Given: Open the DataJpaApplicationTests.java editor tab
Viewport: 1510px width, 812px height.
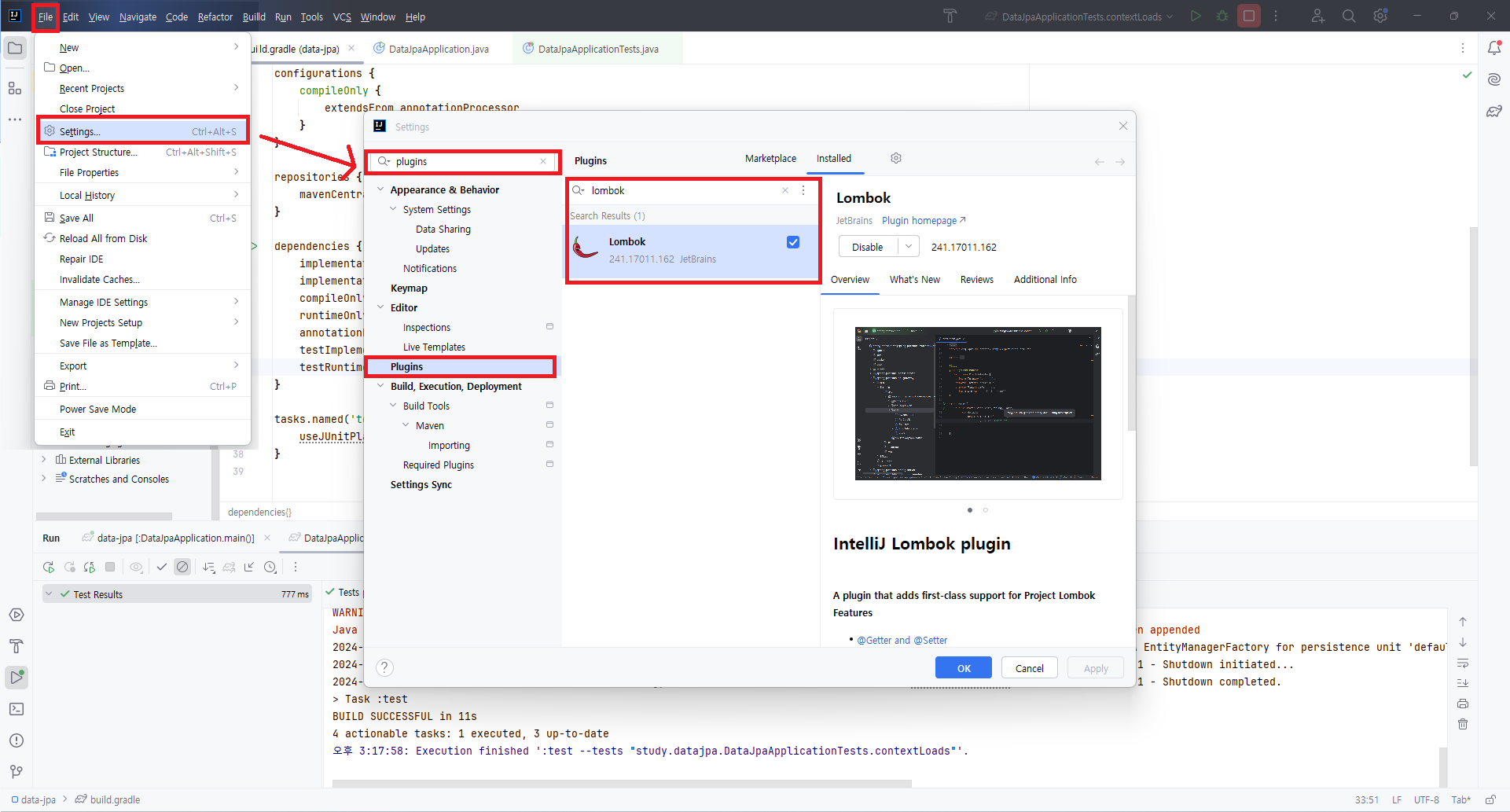Looking at the screenshot, I should [597, 49].
